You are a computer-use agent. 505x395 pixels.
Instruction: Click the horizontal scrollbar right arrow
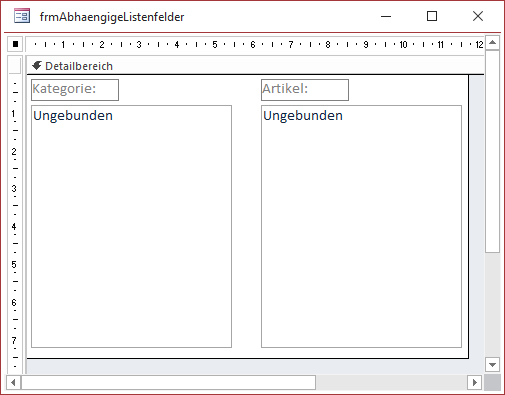coord(475,382)
